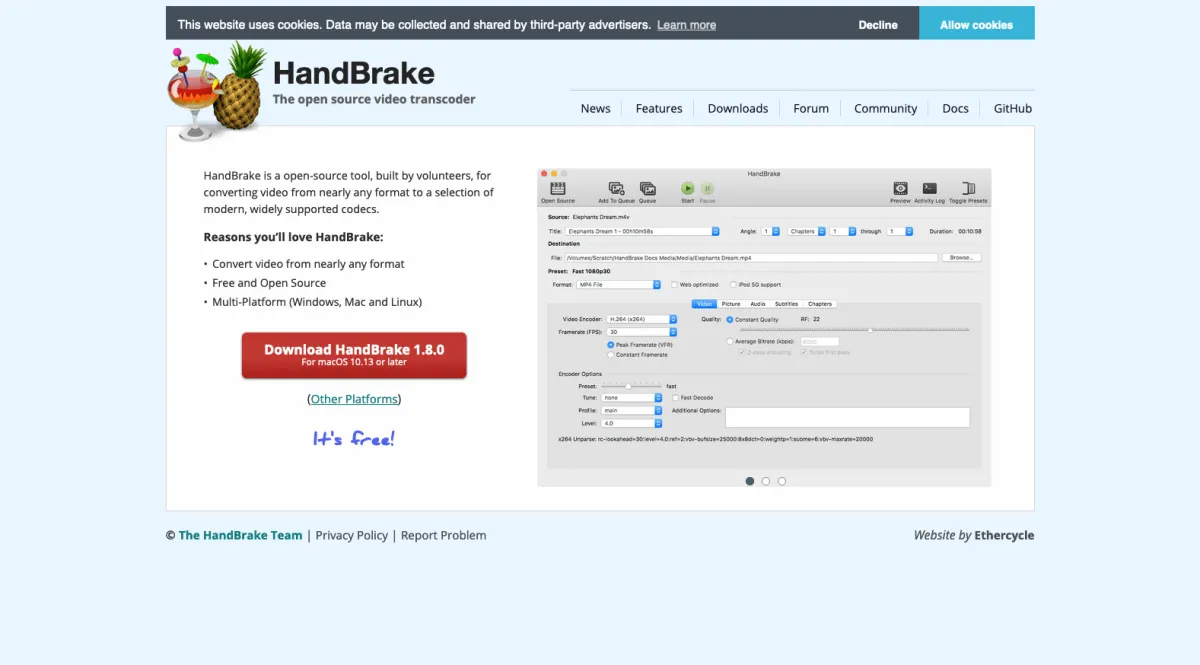Open the Video Encoder H.264 (x264) dropdown
The image size is (1200, 665).
pyautogui.click(x=640, y=319)
